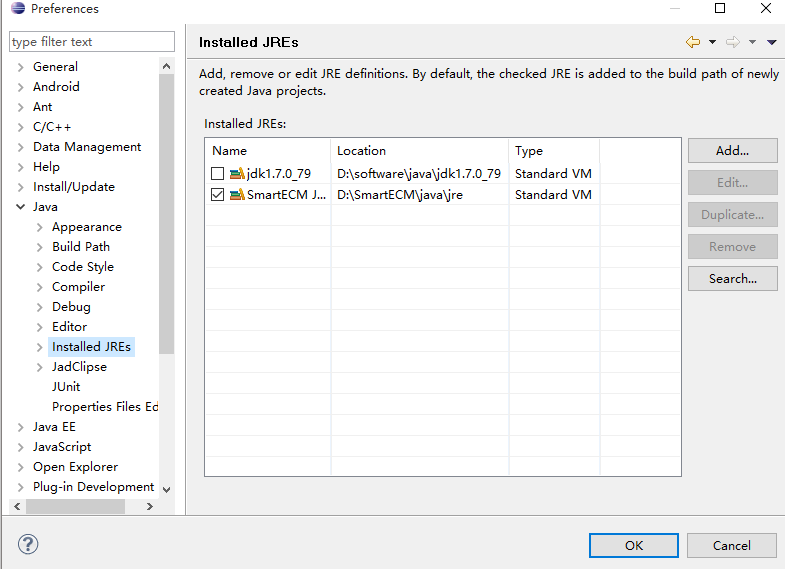Click the Search... button
Viewport: 785px width, 569px height.
[x=732, y=279]
